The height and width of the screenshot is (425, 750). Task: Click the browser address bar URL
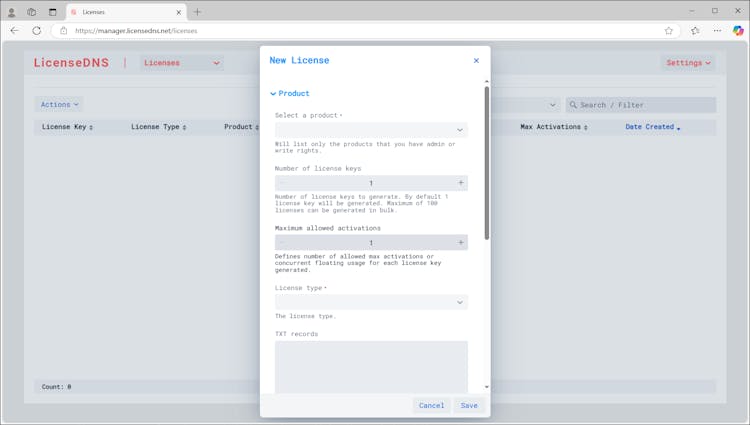pyautogui.click(x=136, y=31)
